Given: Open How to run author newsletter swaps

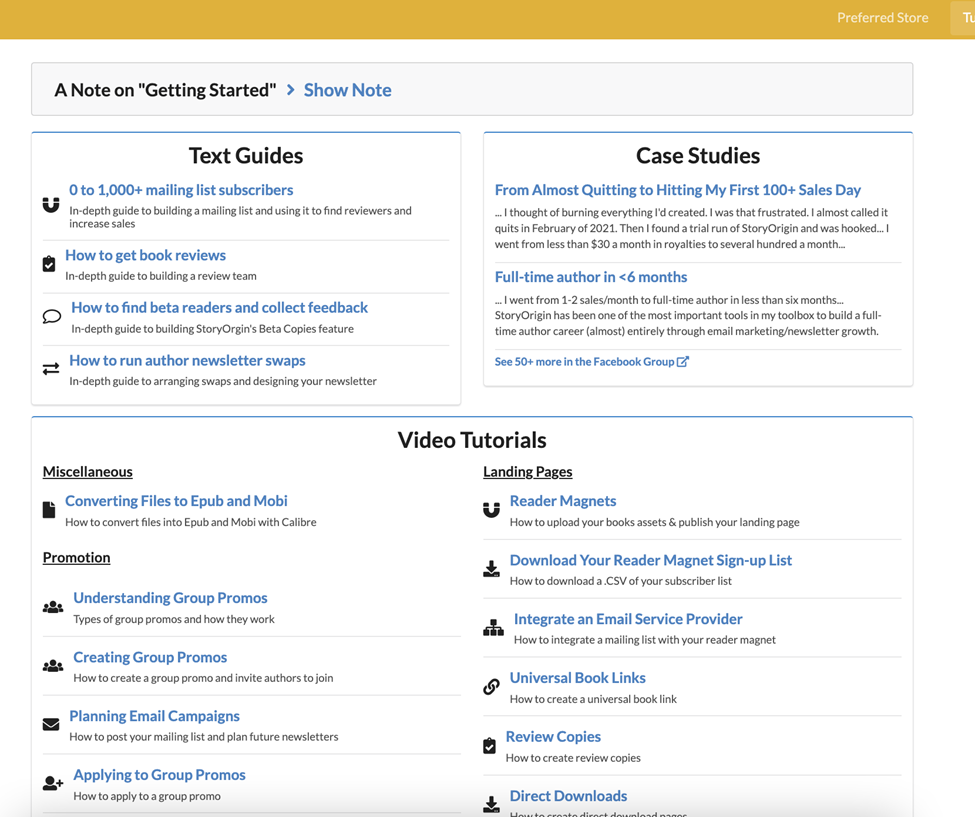Looking at the screenshot, I should point(187,360).
